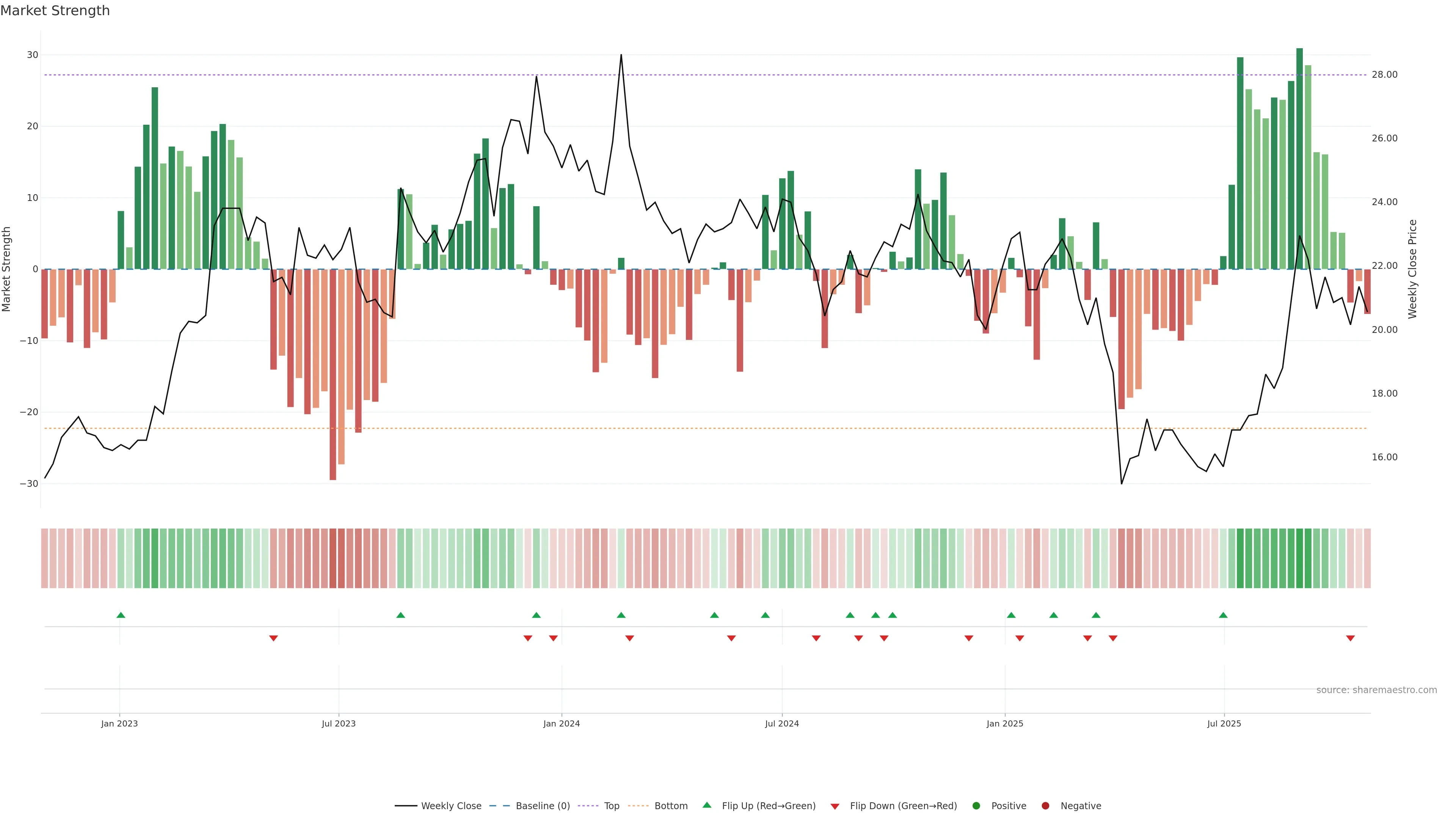The image size is (1456, 819).
Task: Click the last red flip-down triangle marker
Action: coord(1350,638)
